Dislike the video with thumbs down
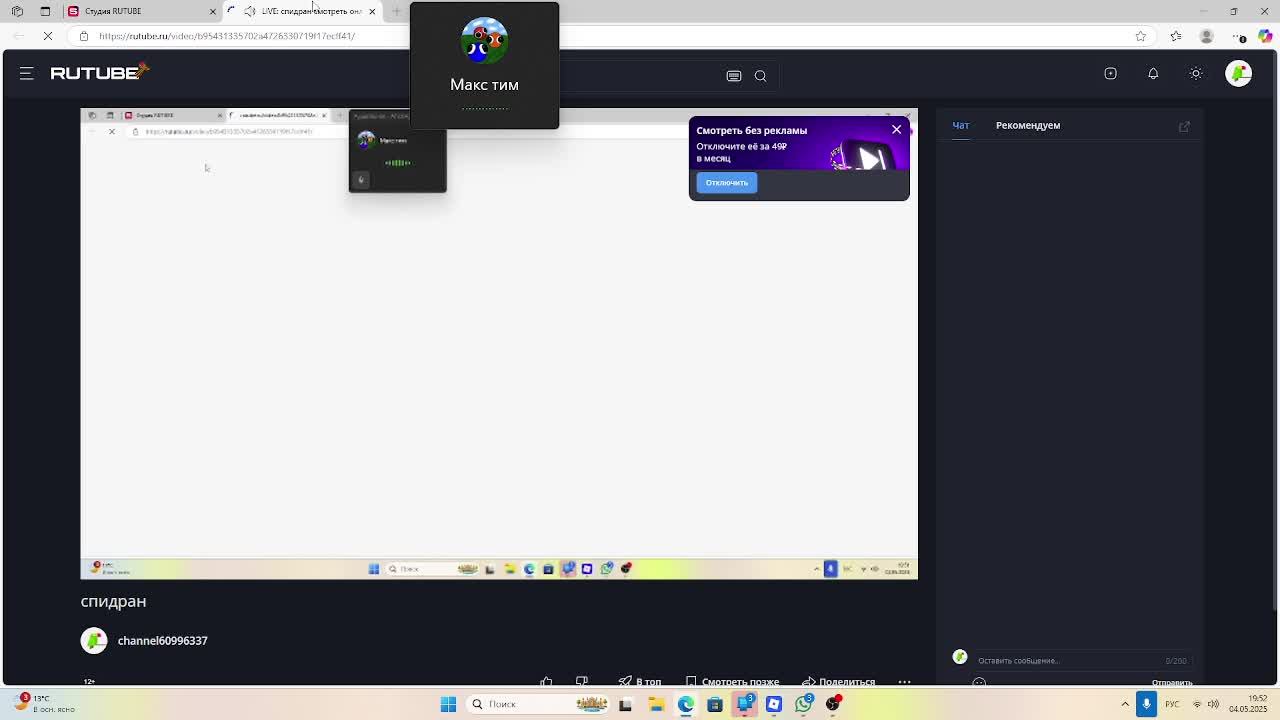This screenshot has height=720, width=1280. (582, 682)
